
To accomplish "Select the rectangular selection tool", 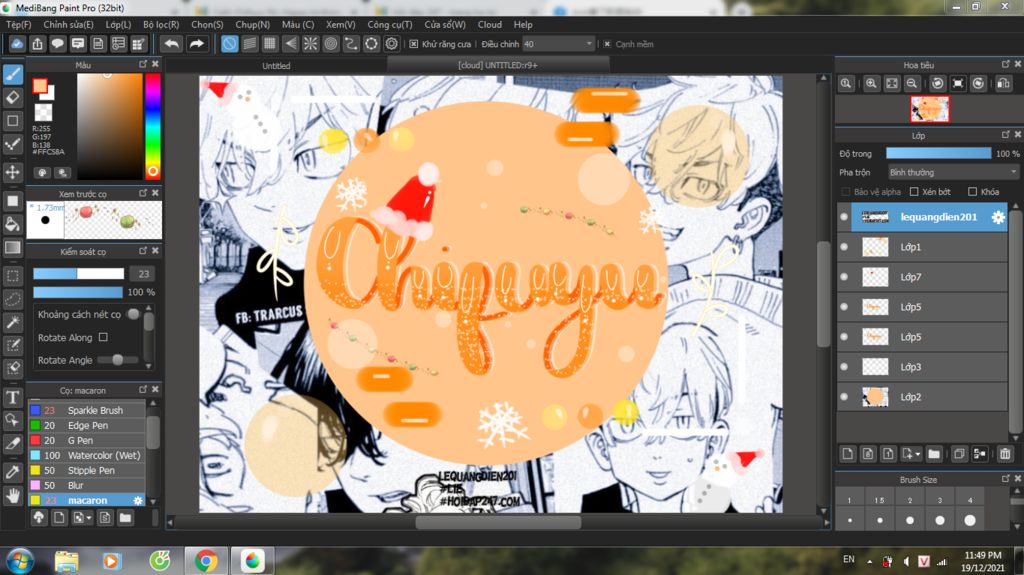I will (12, 275).
